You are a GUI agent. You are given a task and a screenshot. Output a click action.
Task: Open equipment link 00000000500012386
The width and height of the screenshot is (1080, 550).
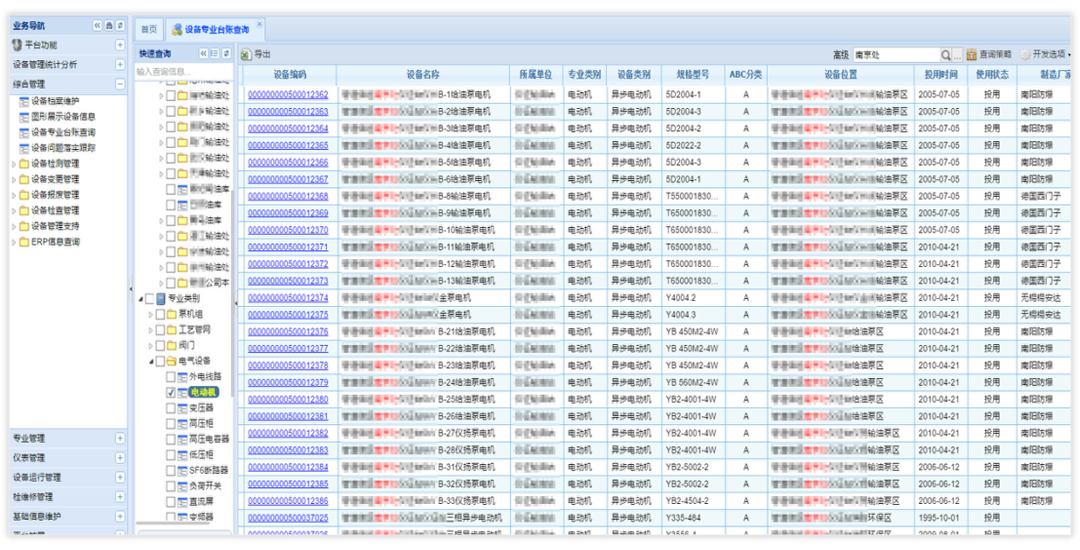pos(288,500)
